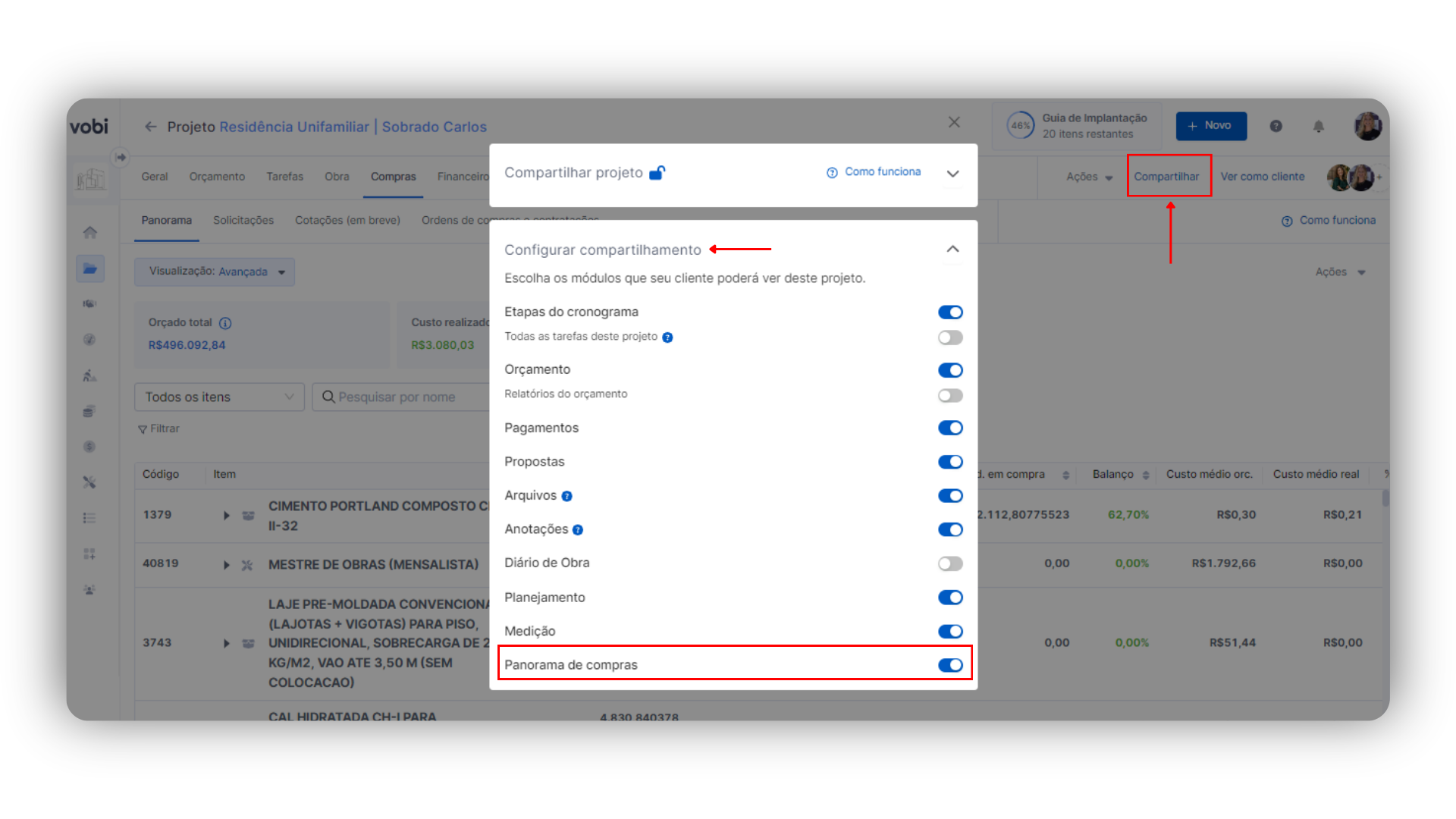
Task: Click the info icon next to Orçado total
Action: click(225, 323)
